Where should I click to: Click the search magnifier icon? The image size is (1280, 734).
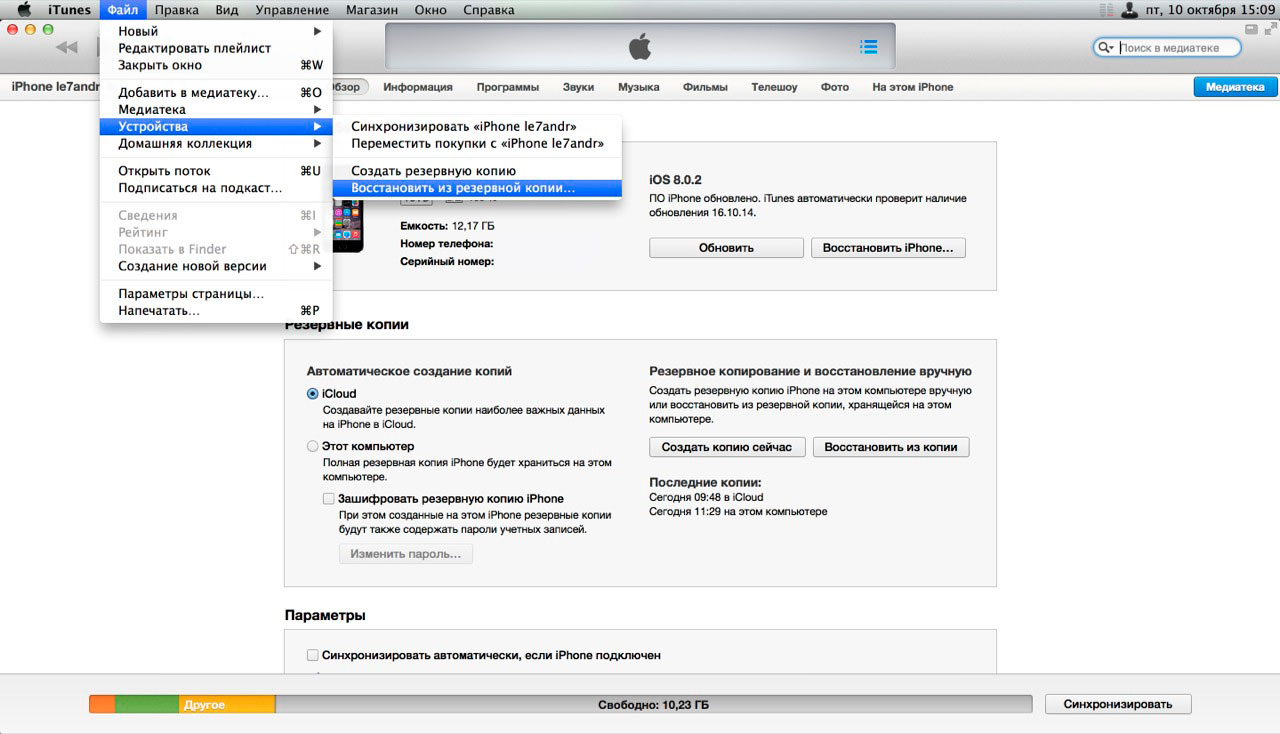coord(1106,47)
